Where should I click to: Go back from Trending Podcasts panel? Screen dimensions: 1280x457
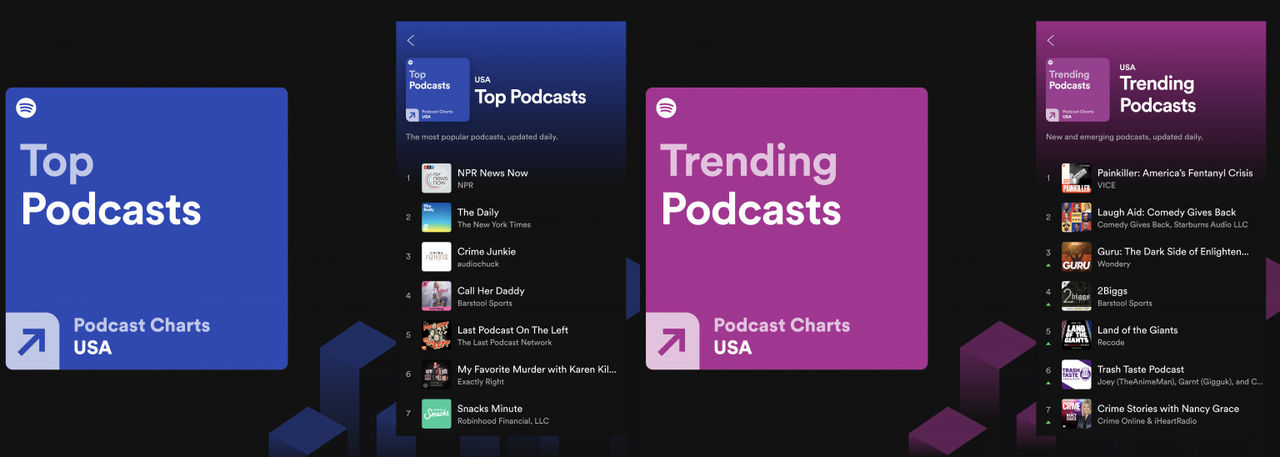(x=1051, y=41)
